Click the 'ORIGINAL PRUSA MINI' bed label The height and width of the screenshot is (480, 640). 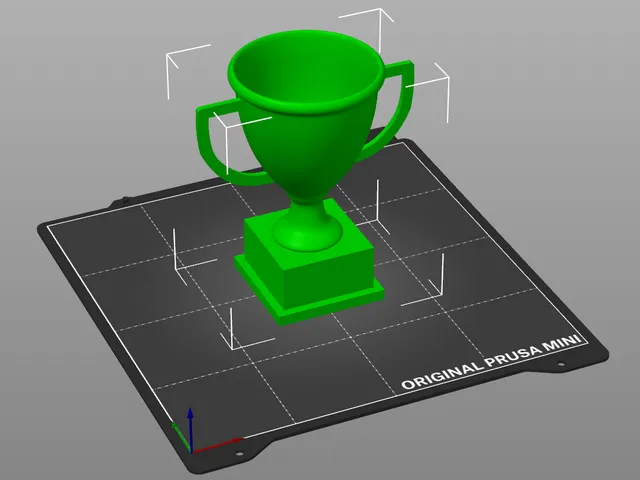pyautogui.click(x=491, y=362)
